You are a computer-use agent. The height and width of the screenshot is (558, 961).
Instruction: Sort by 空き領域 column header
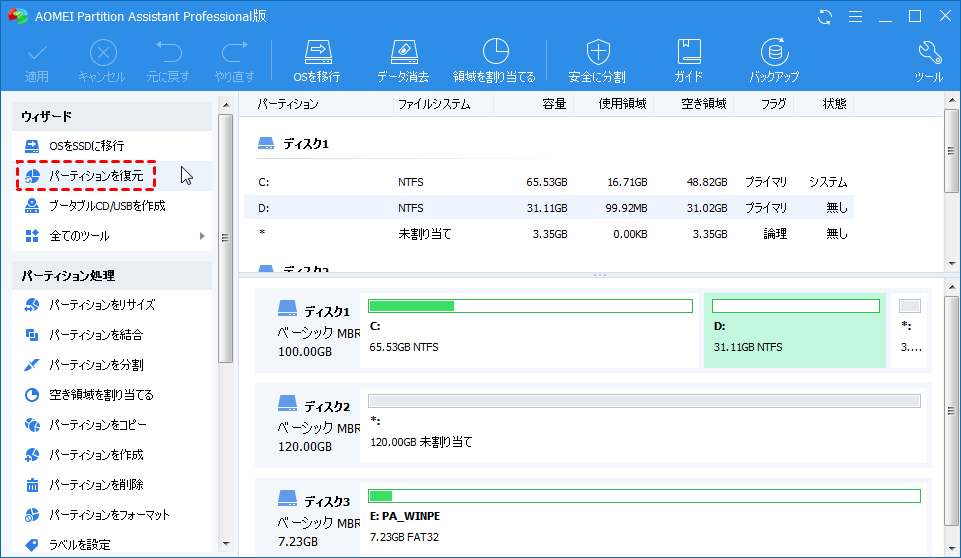pyautogui.click(x=704, y=104)
